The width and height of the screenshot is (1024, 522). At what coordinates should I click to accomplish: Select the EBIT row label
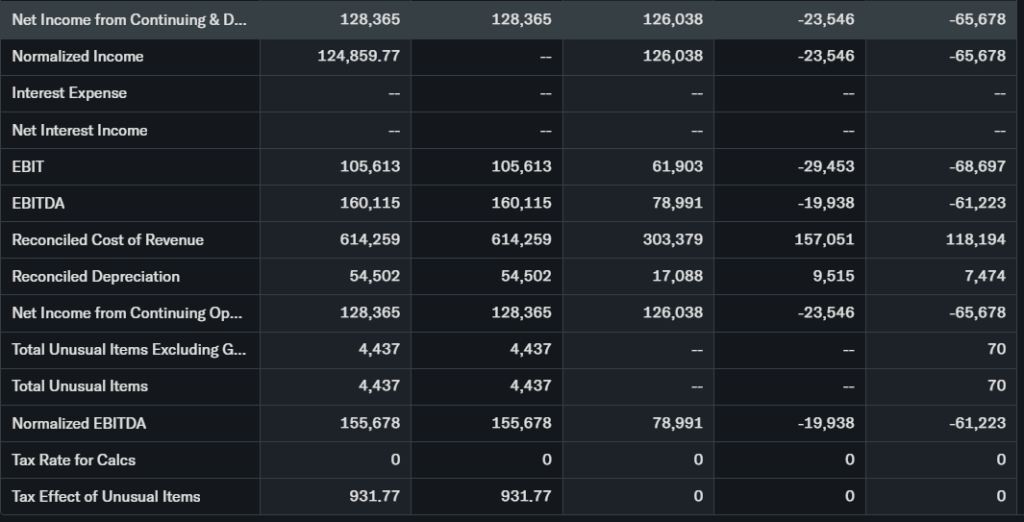28,167
